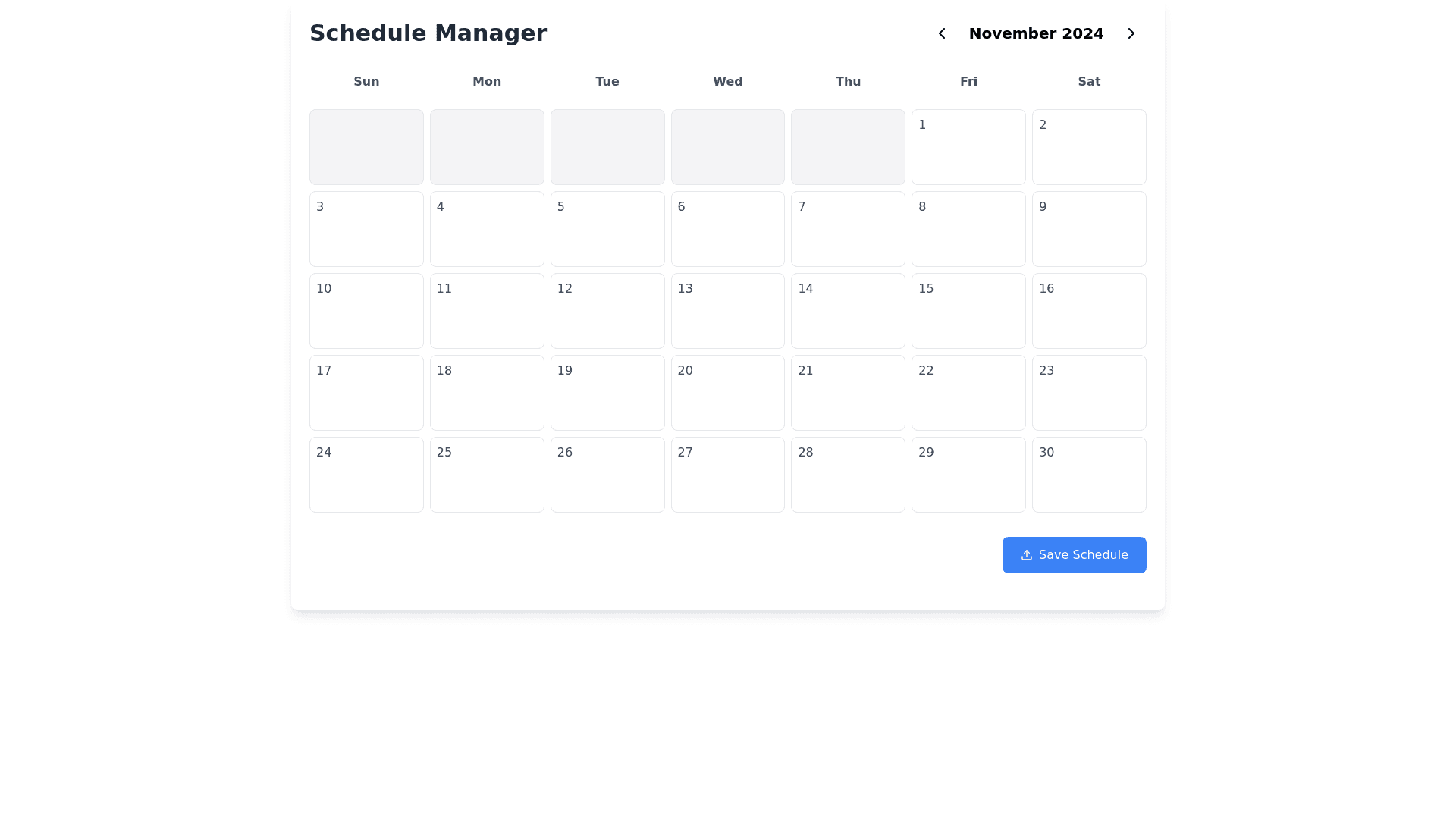Select November 1 day cell

968,147
